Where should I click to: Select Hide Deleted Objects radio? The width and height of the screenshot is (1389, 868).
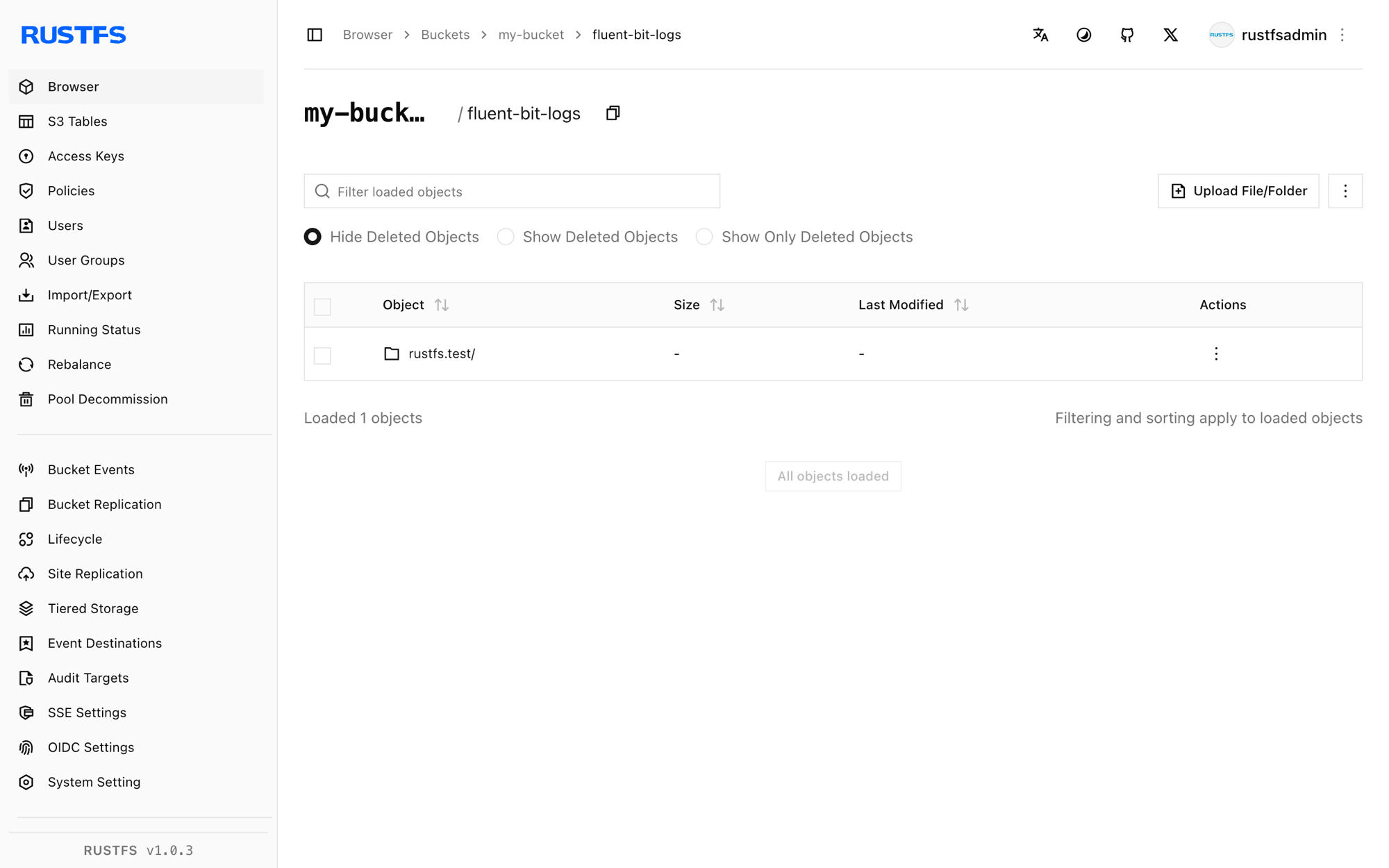(x=313, y=237)
